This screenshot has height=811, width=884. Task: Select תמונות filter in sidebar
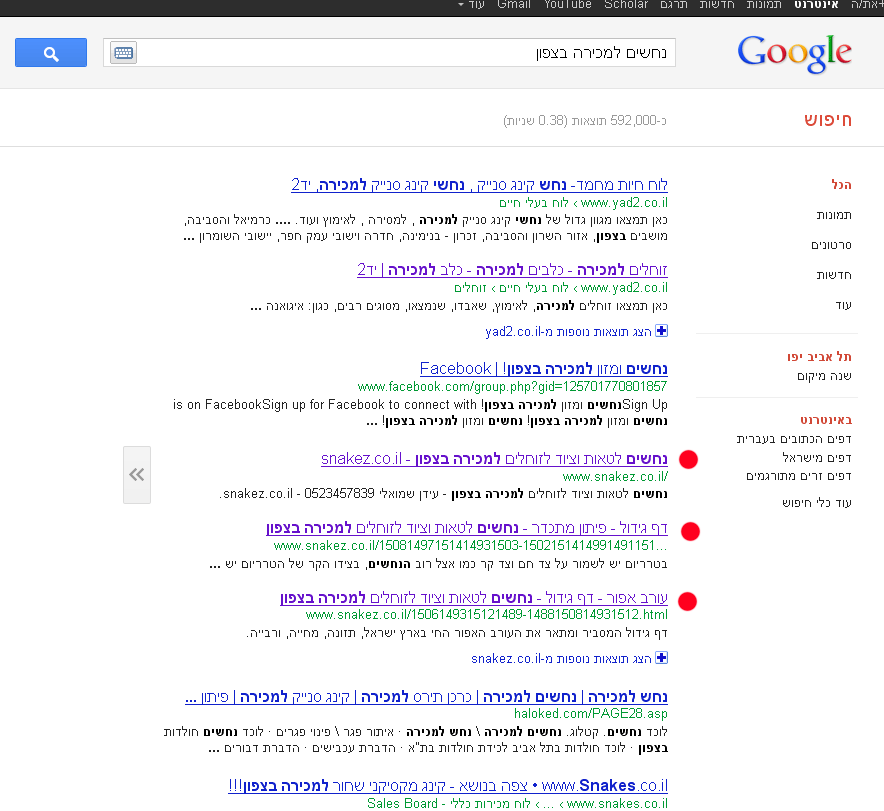tap(834, 215)
